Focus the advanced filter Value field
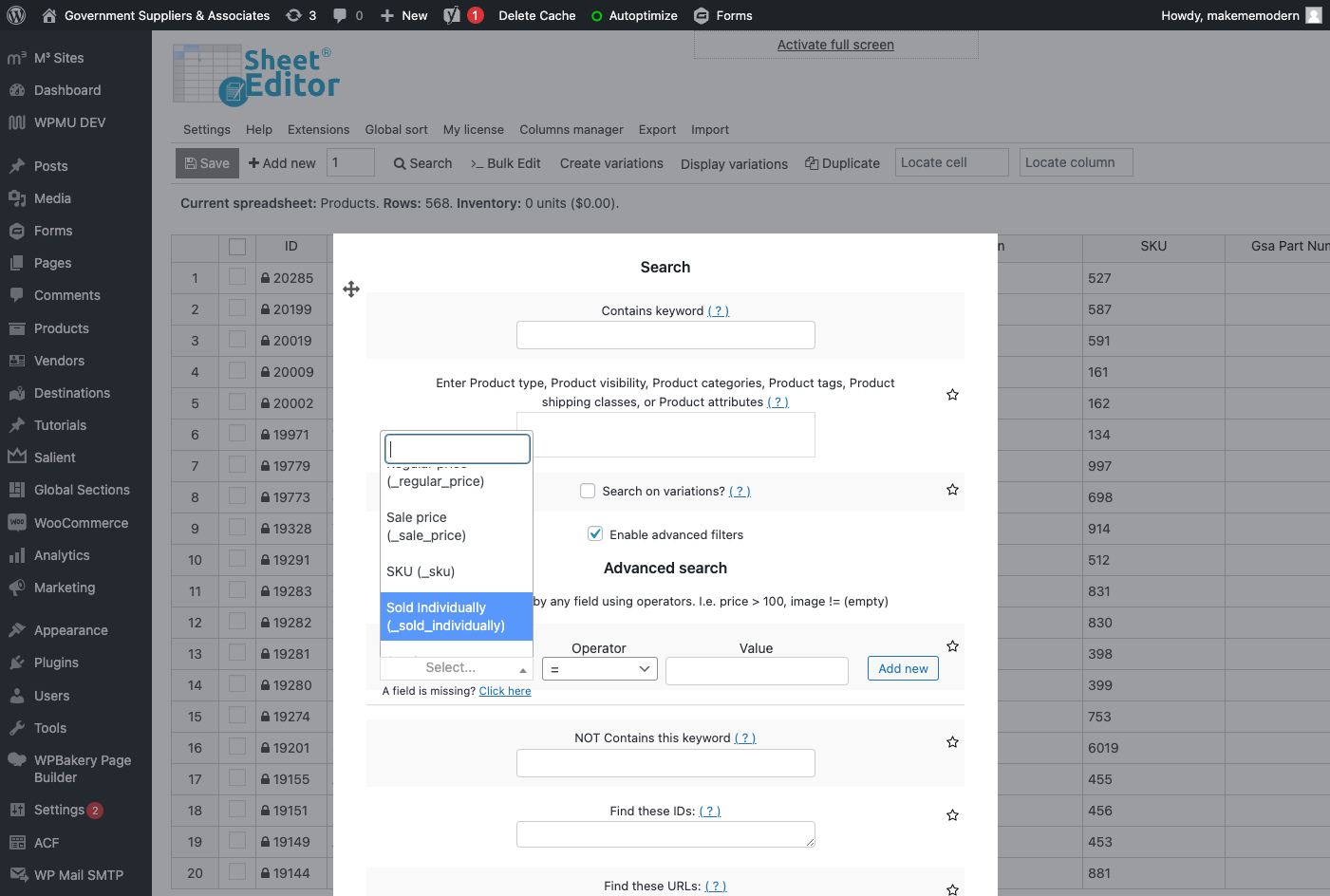 [757, 671]
